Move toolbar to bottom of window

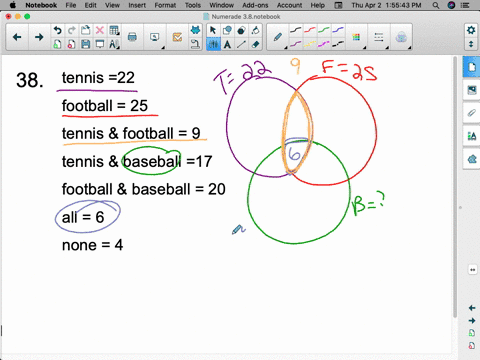[x=471, y=44]
